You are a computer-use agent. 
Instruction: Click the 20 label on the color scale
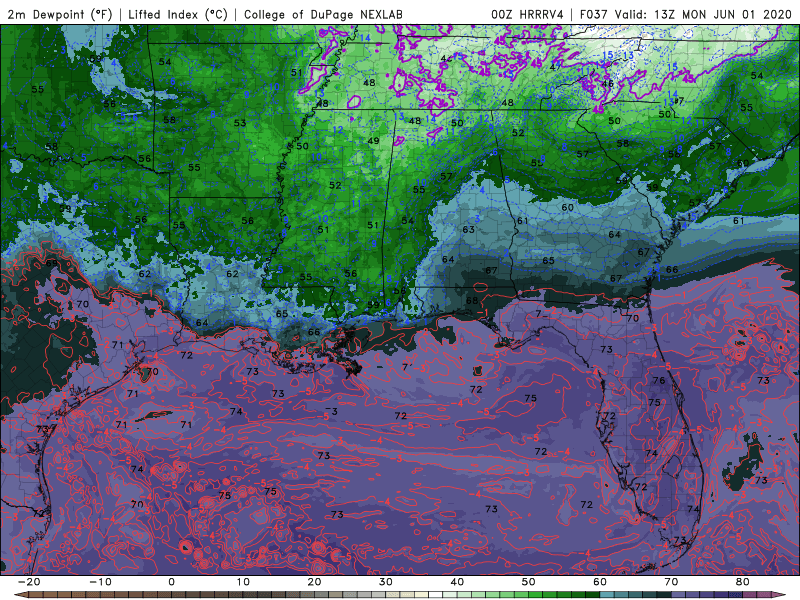click(314, 582)
